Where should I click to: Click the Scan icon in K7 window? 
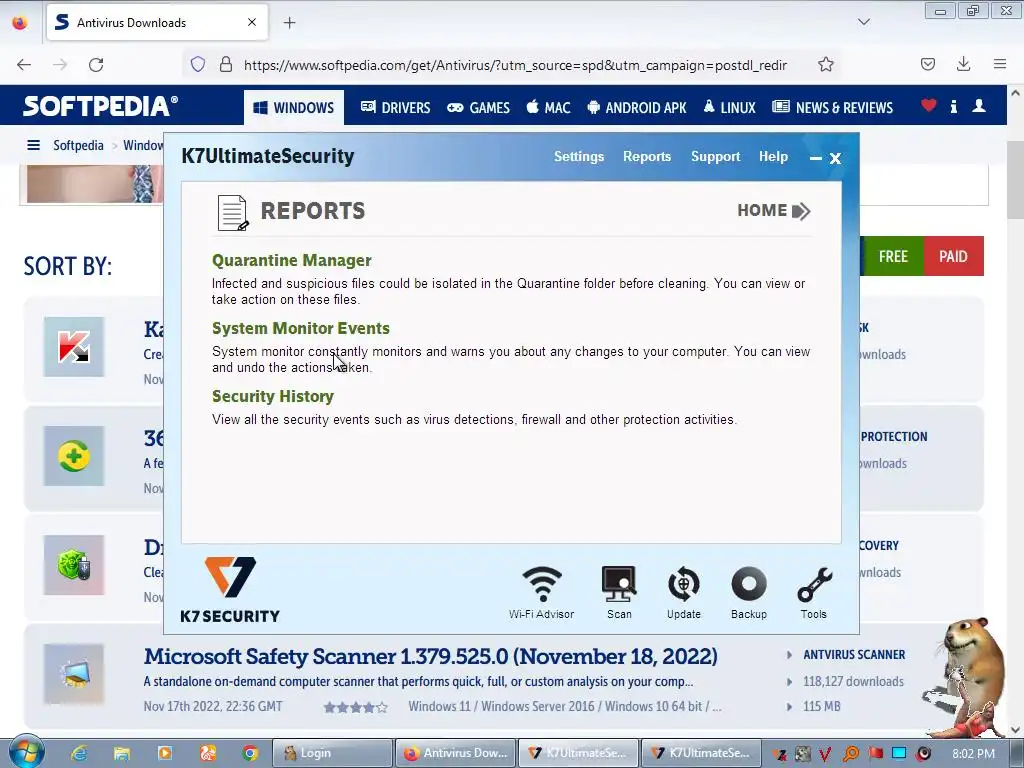click(x=618, y=592)
